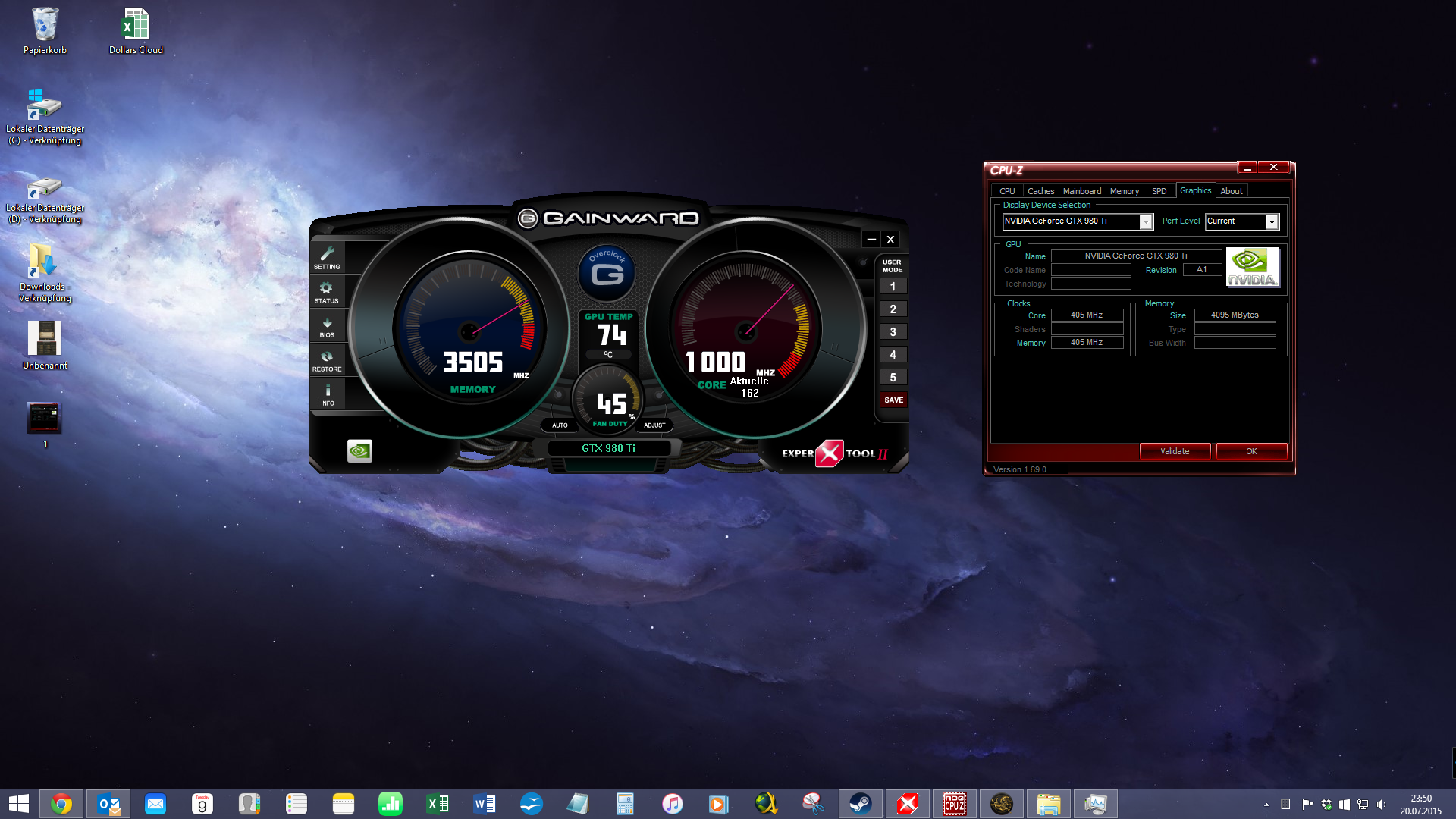Viewport: 1456px width, 819px height.
Task: Click the STATUS gear icon
Action: coord(327,291)
